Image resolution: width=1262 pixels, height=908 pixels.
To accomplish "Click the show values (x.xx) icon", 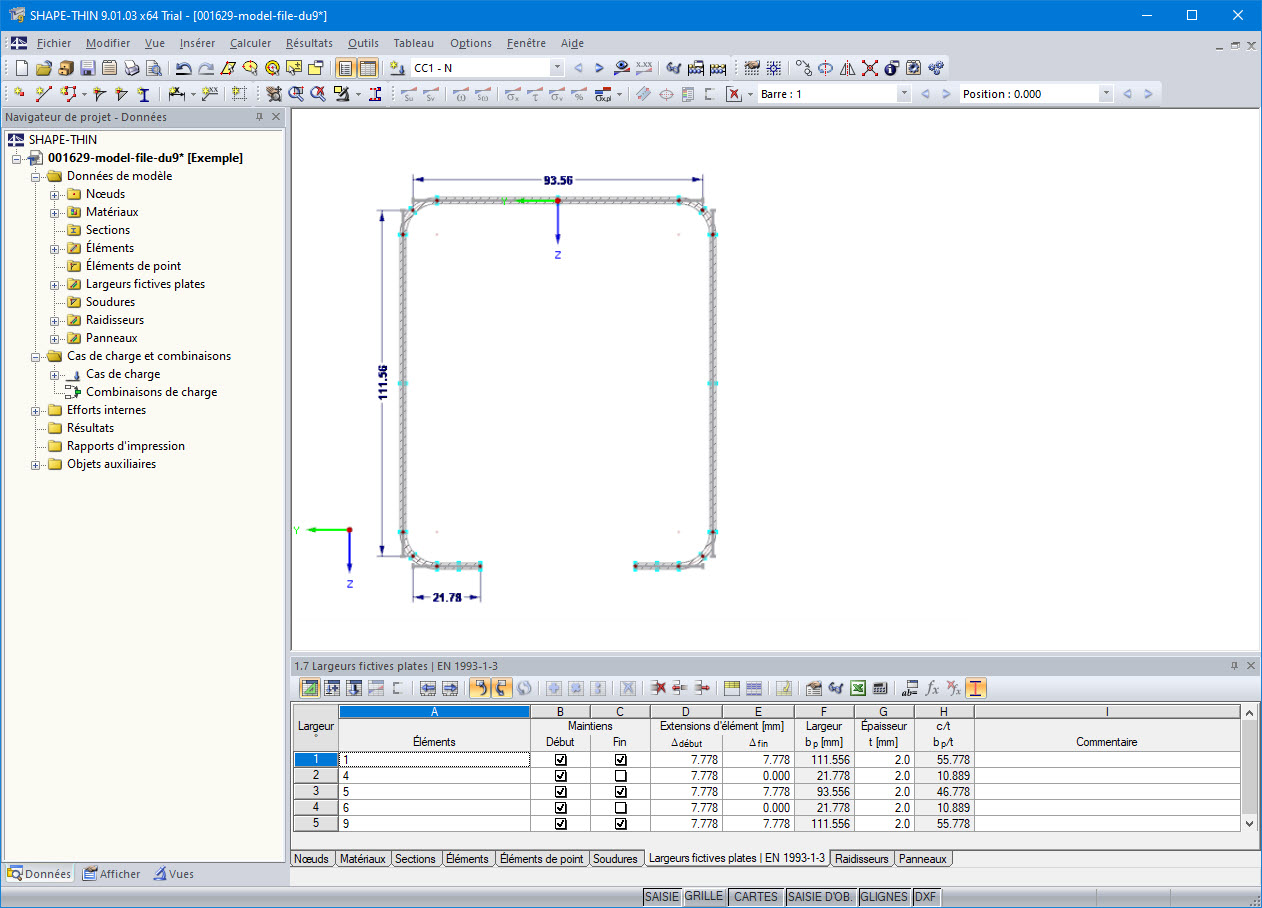I will point(644,68).
